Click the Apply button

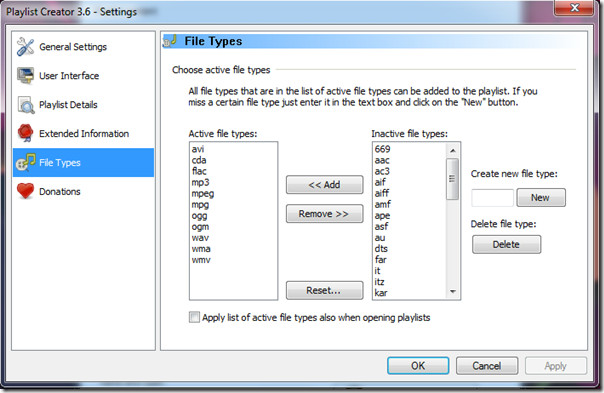(x=556, y=365)
